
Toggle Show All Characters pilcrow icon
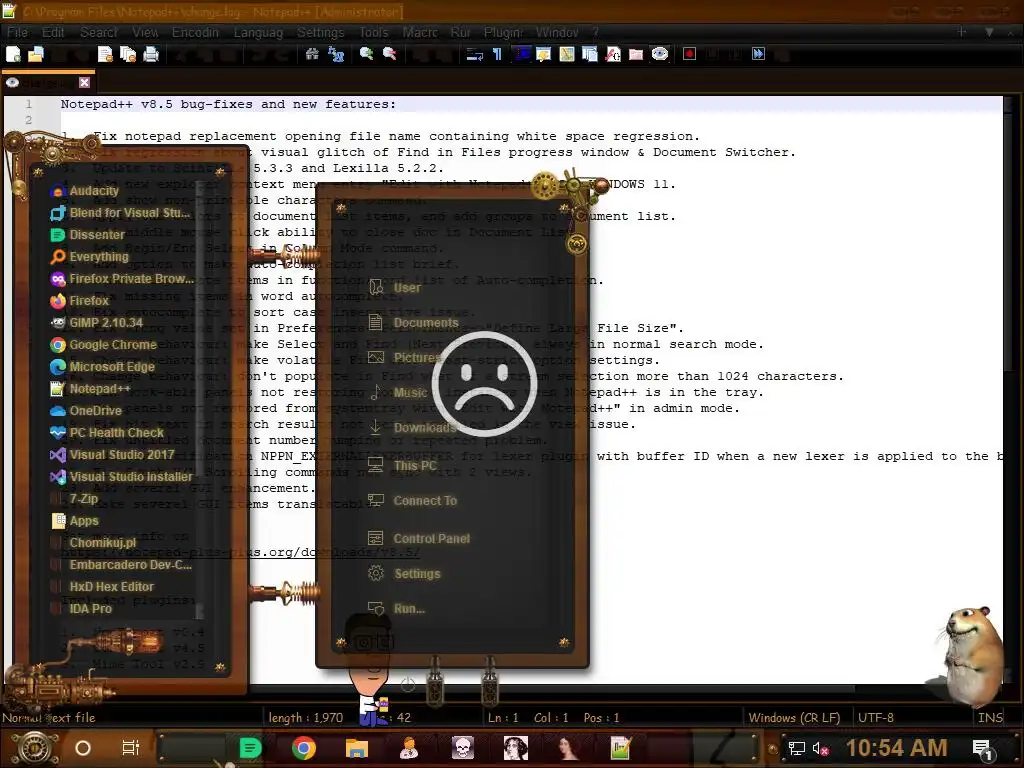tap(498, 54)
